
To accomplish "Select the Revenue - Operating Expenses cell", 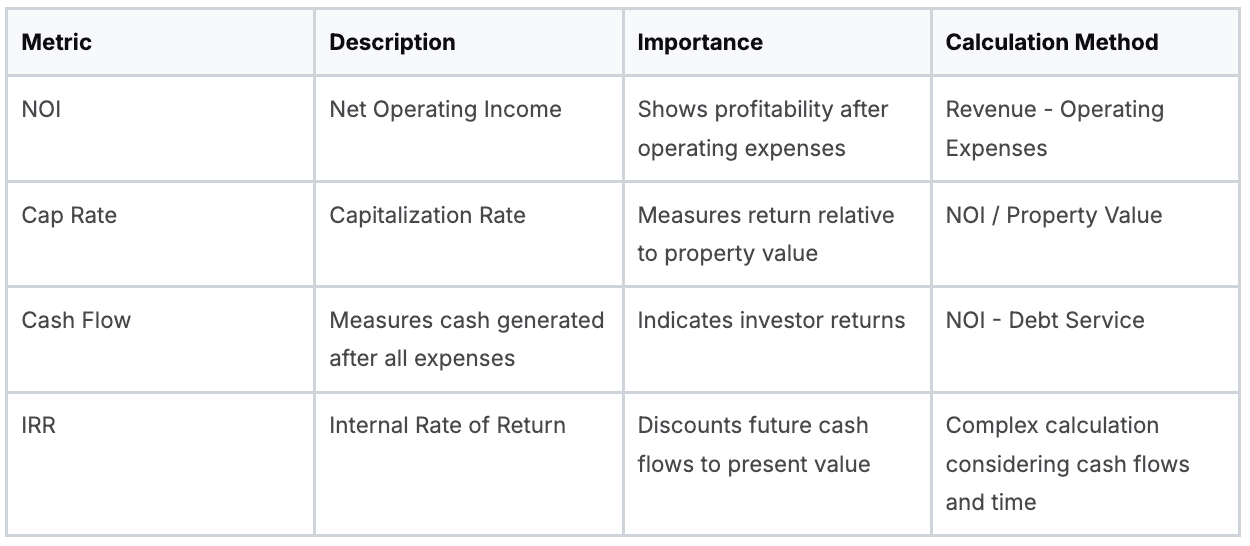I will (1054, 128).
